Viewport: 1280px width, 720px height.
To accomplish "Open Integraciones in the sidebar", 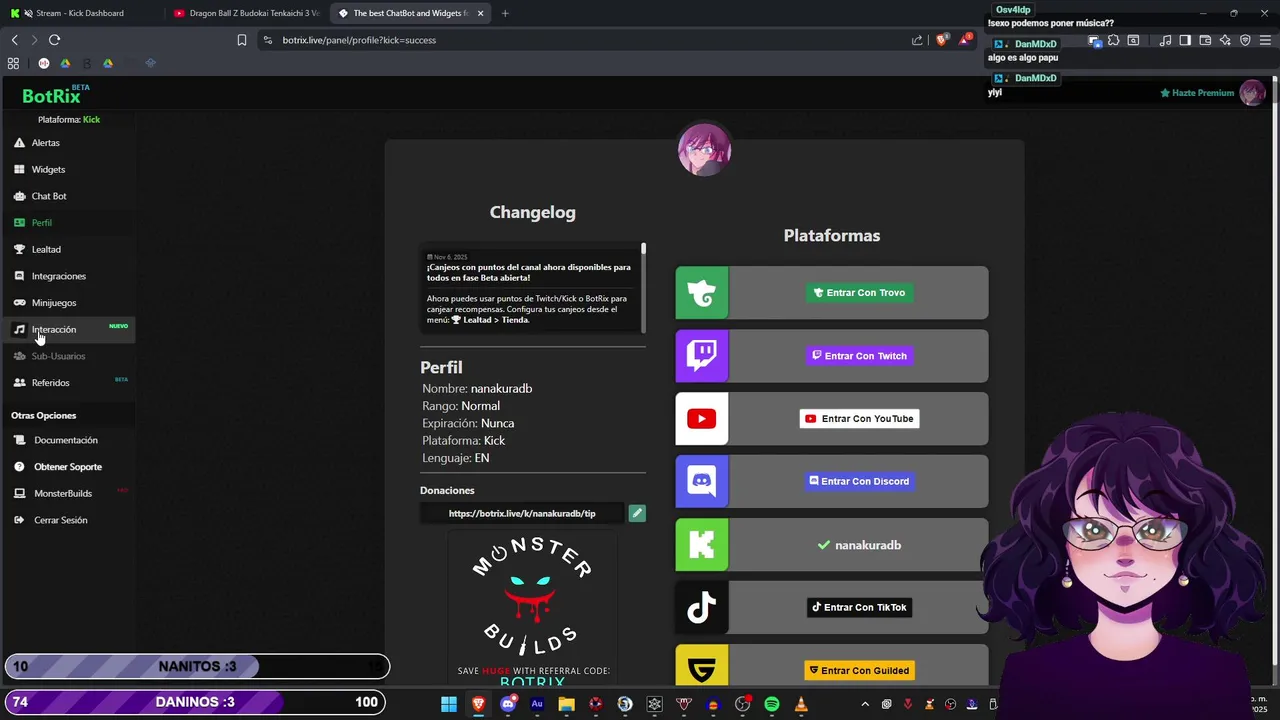I will point(58,276).
